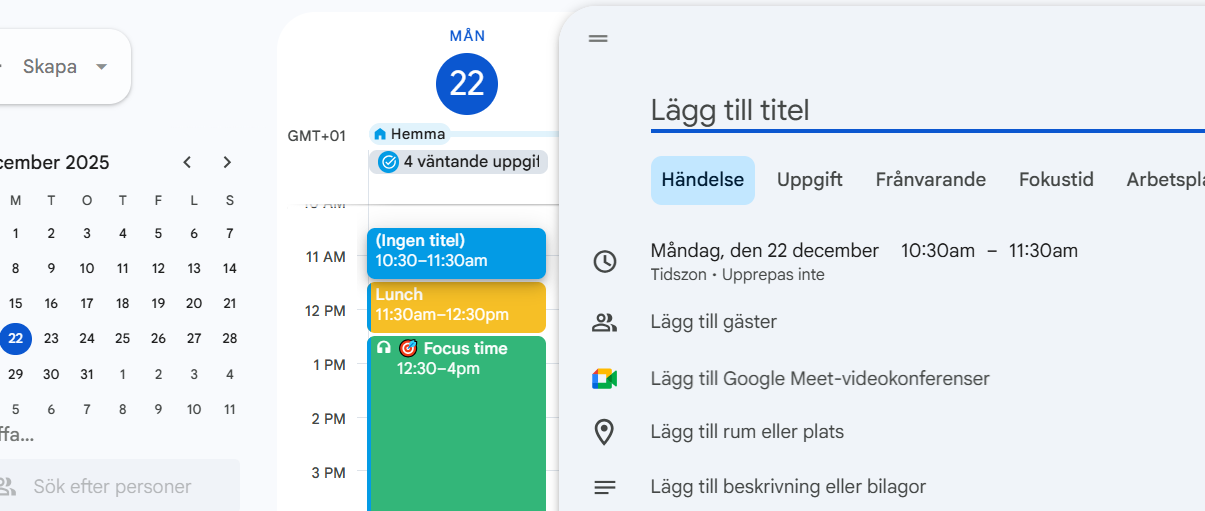Image resolution: width=1205 pixels, height=511 pixels.
Task: Click the Google Meet camera icon
Action: pyautogui.click(x=604, y=379)
